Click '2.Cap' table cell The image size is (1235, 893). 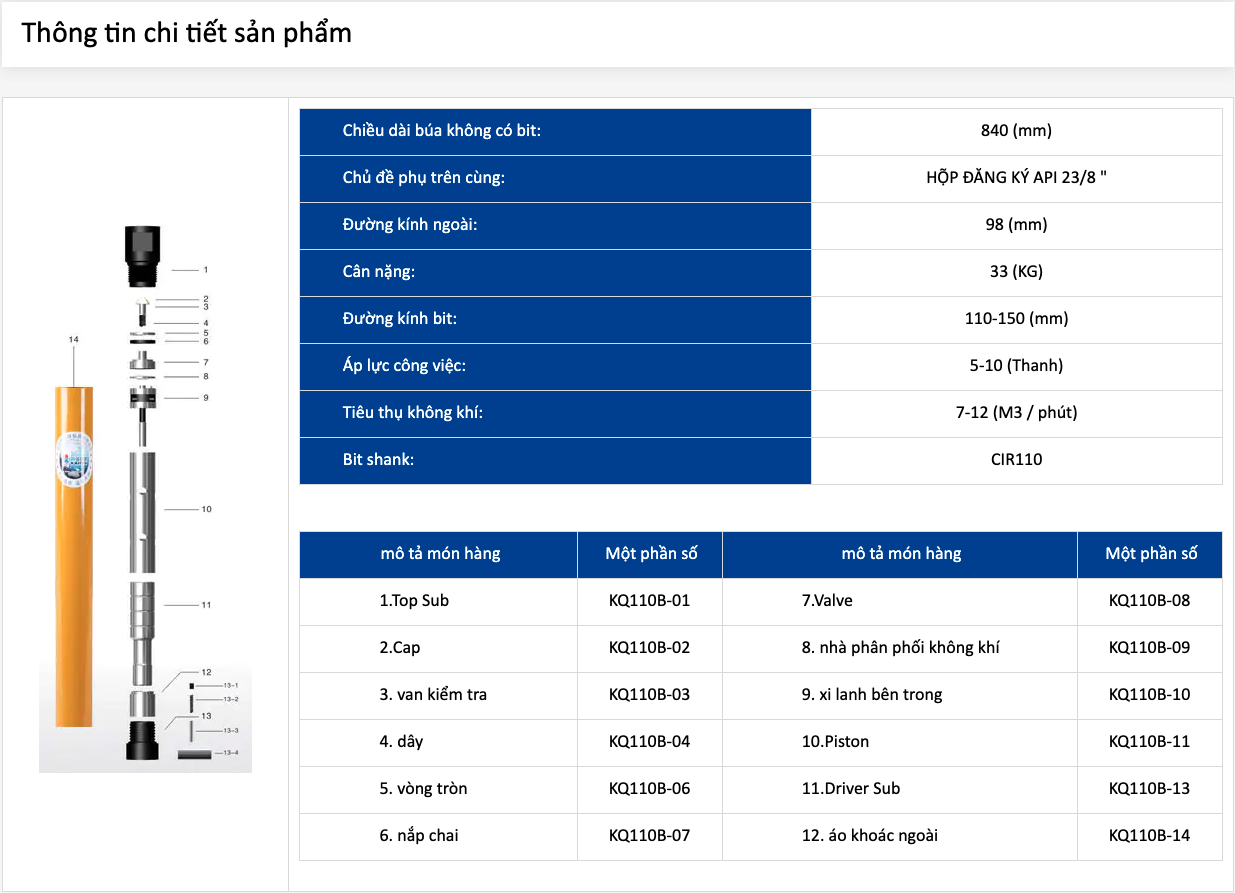(439, 648)
